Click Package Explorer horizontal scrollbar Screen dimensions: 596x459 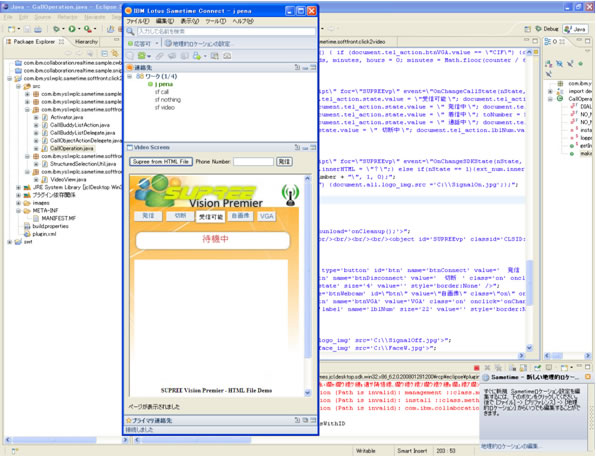click(x=67, y=440)
